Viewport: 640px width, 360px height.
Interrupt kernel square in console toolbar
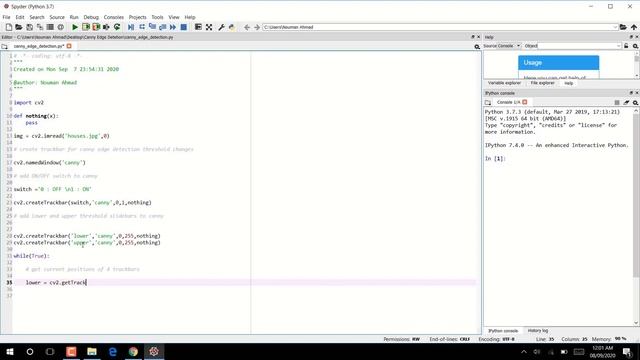click(617, 102)
